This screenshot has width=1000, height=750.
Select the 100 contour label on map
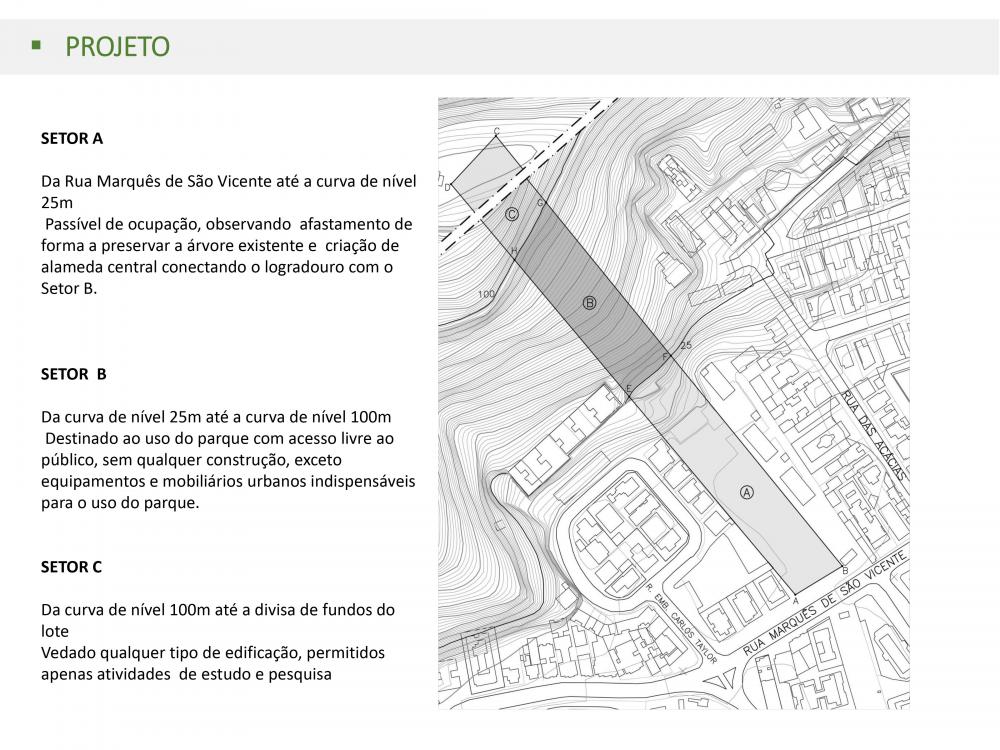click(x=487, y=294)
